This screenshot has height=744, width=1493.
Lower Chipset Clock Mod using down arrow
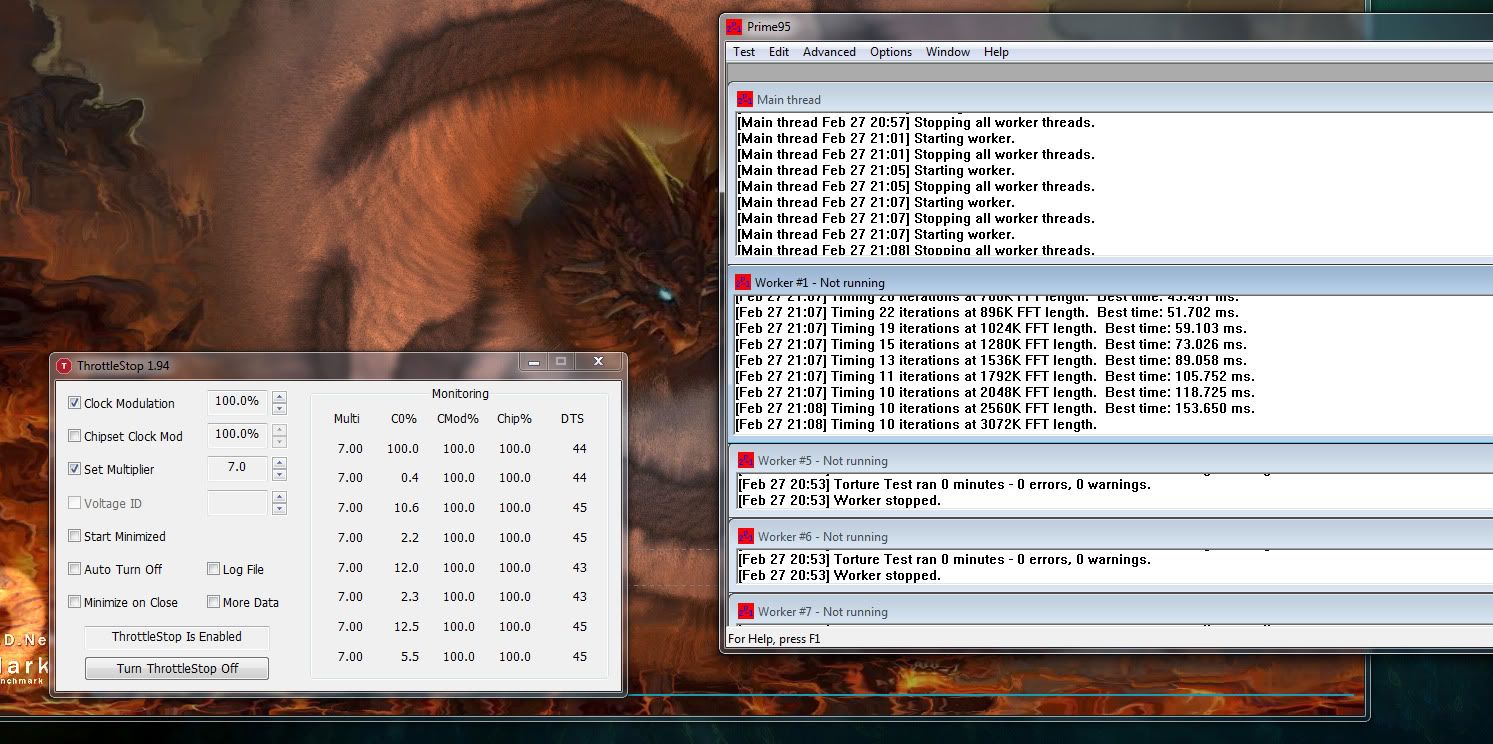279,442
